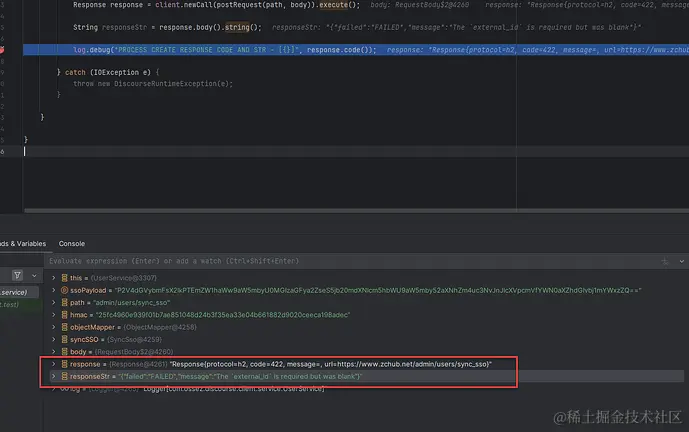The height and width of the screenshot is (432, 689).
Task: Click the frames filter funnel icon
Action: click(x=17, y=276)
